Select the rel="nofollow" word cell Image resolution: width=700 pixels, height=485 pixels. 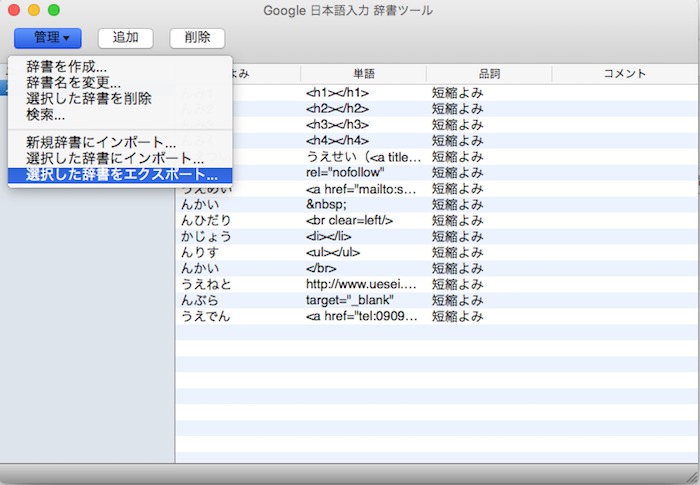(346, 173)
